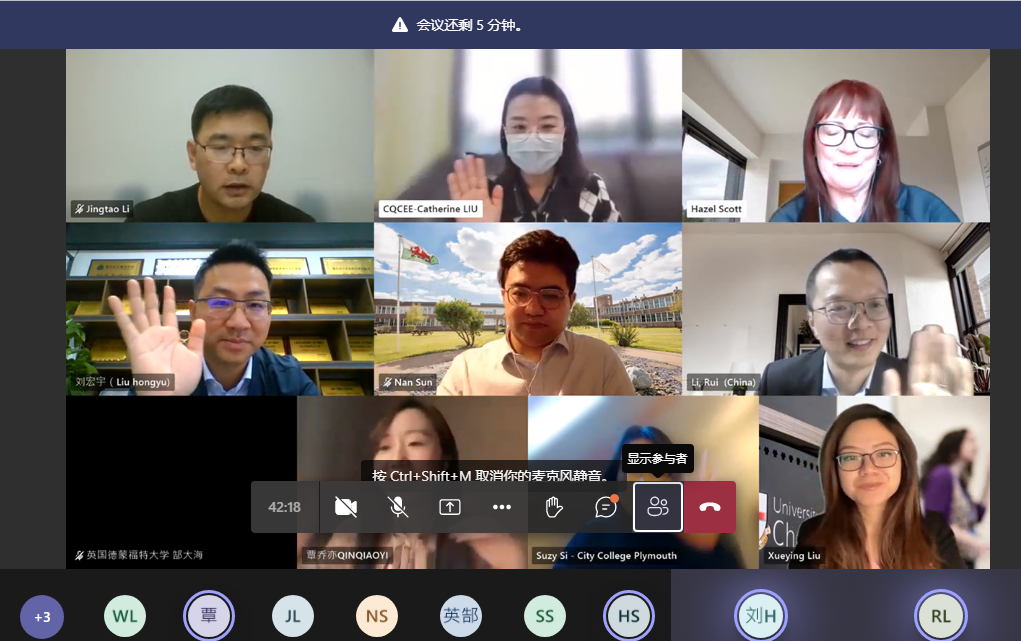
Task: Unmute the microphone
Action: coord(398,507)
